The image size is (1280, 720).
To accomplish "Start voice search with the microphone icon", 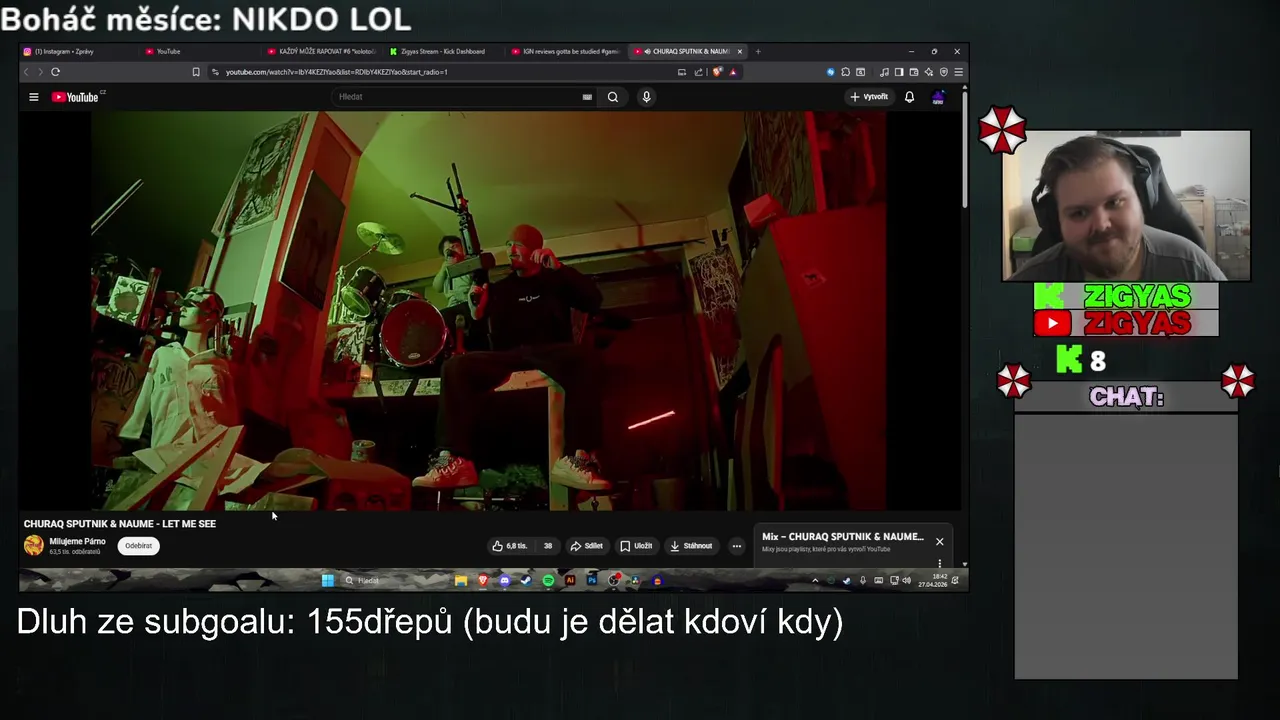I will [646, 97].
